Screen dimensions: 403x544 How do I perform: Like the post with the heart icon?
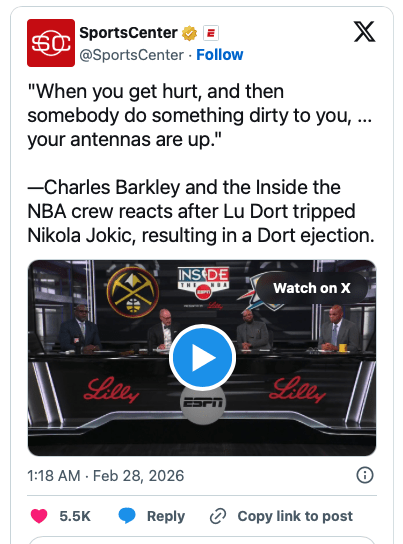[x=39, y=516]
